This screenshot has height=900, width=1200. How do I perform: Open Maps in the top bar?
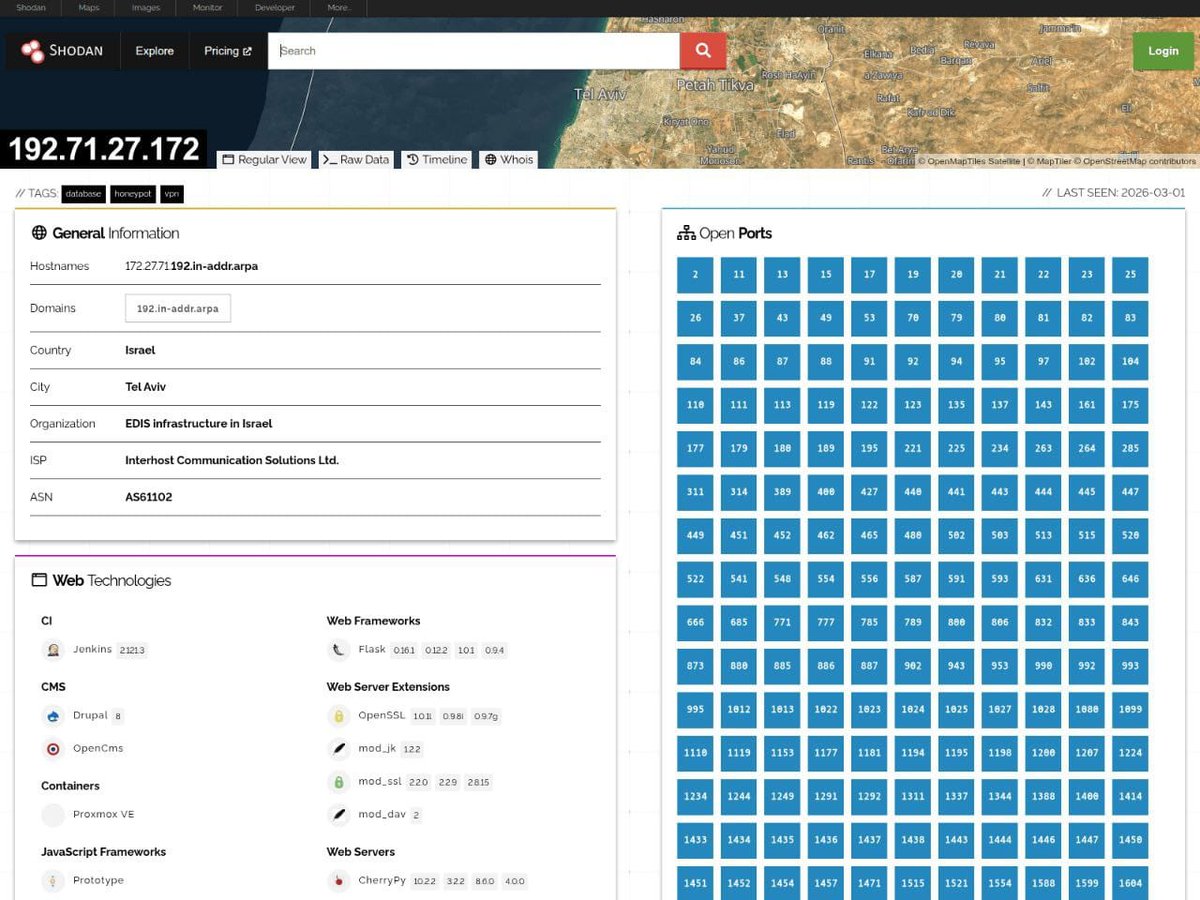(89, 8)
